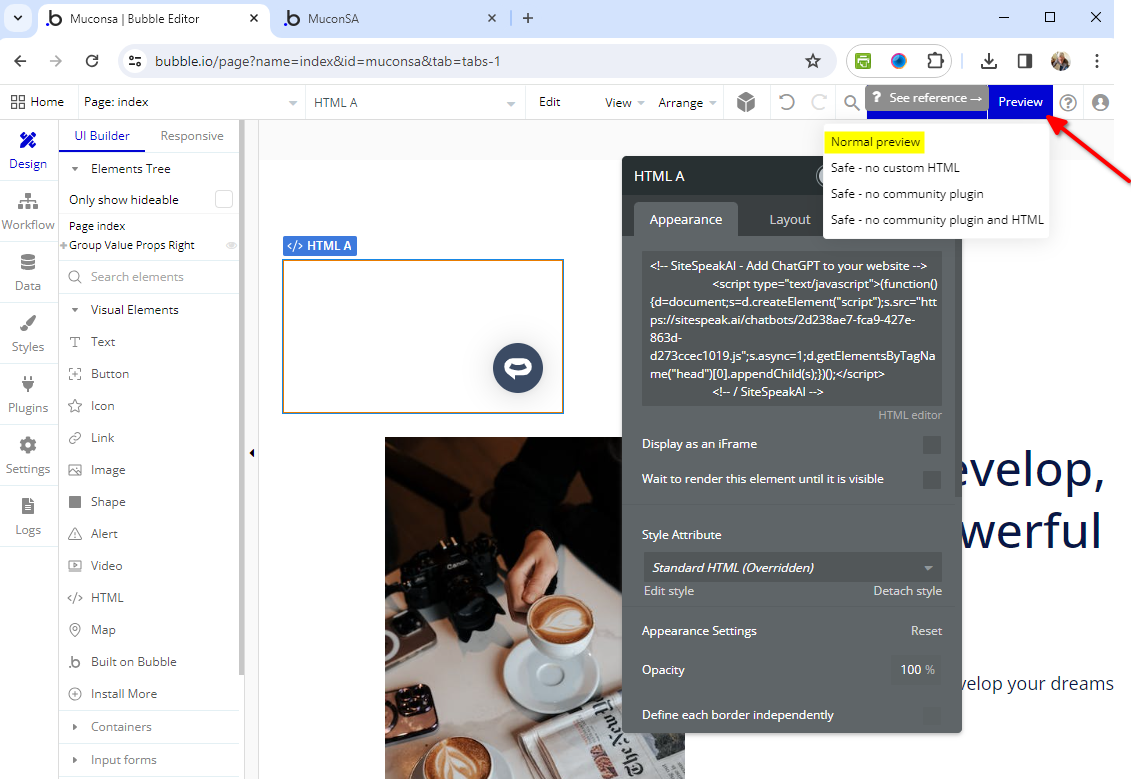Open the Style Attribute dropdown

(x=792, y=568)
